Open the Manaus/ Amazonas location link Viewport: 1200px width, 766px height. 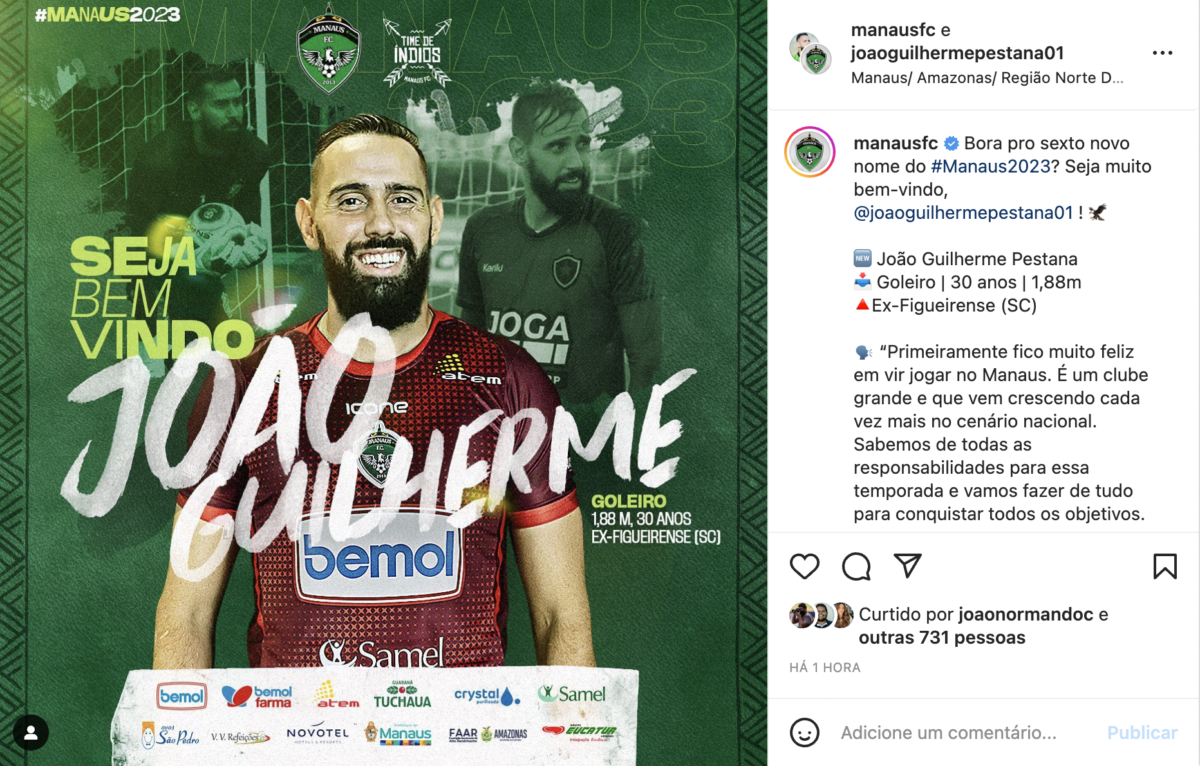click(988, 78)
